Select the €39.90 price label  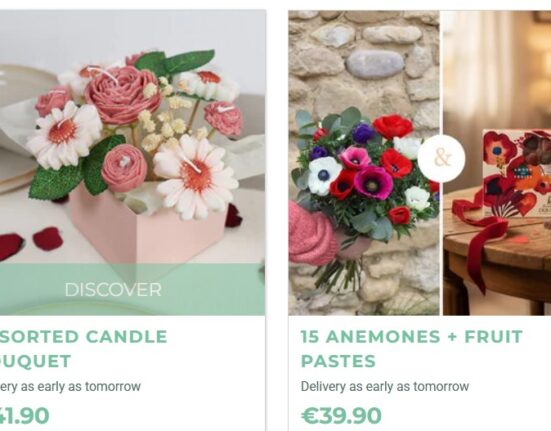(341, 416)
